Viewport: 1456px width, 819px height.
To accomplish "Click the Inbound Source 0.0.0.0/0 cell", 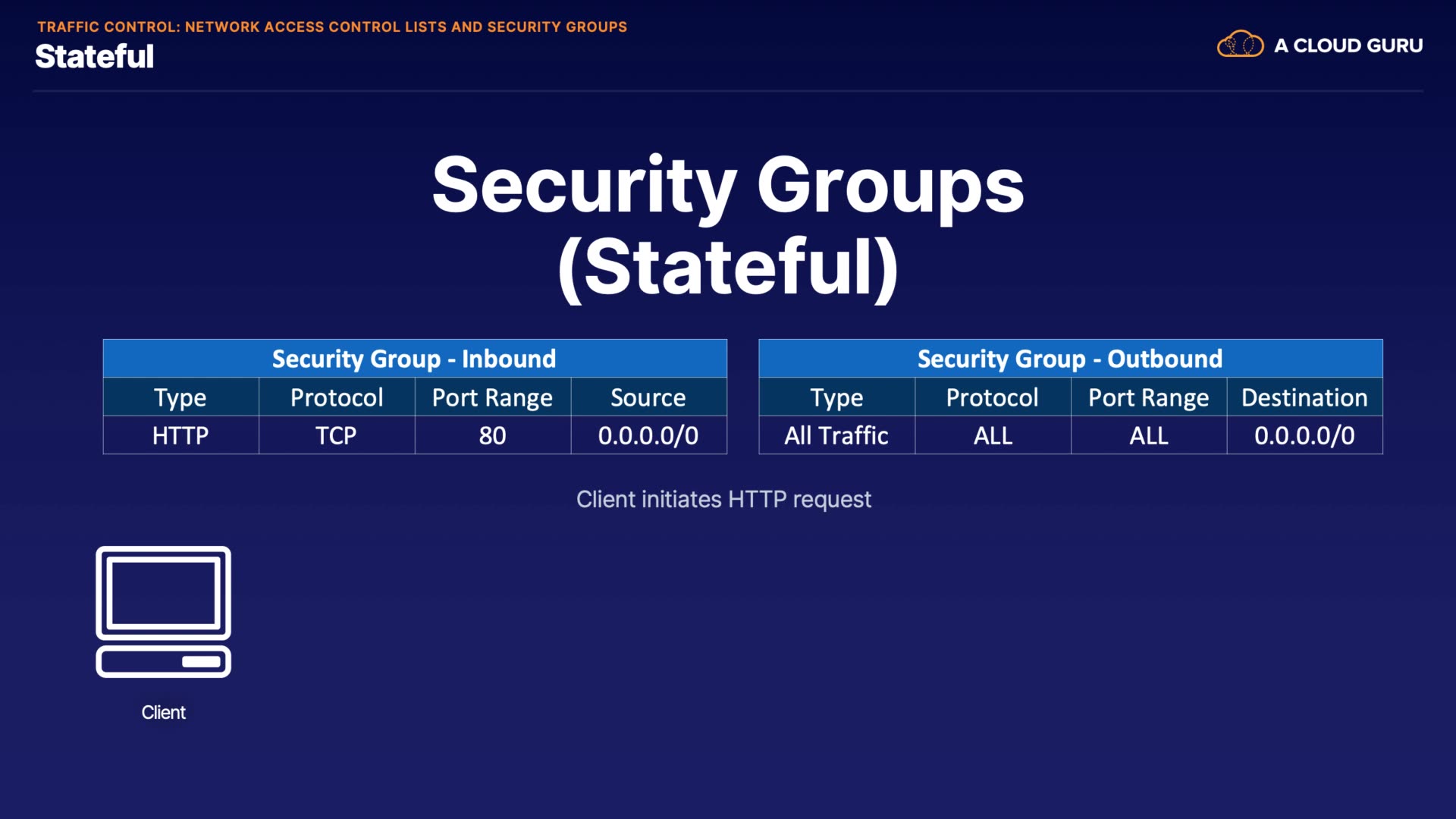I will pos(648,435).
